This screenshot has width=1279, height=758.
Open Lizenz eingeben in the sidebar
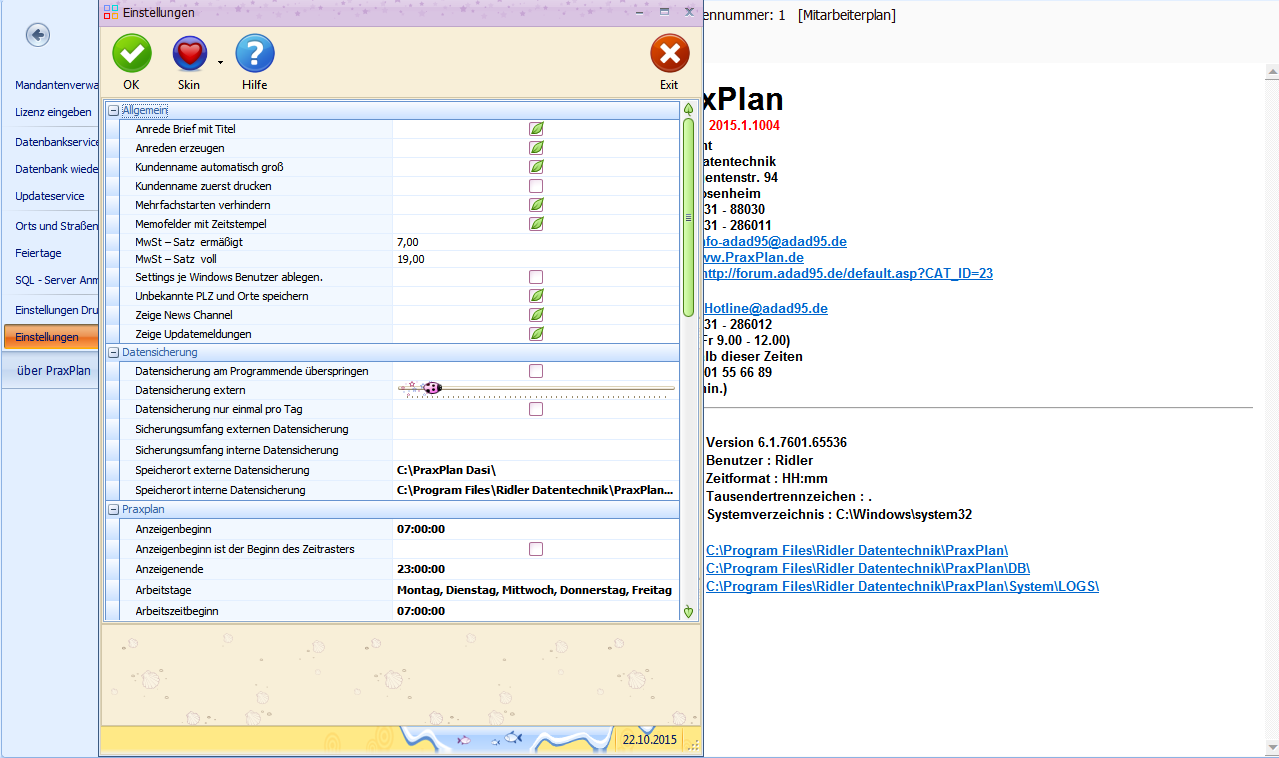click(53, 112)
